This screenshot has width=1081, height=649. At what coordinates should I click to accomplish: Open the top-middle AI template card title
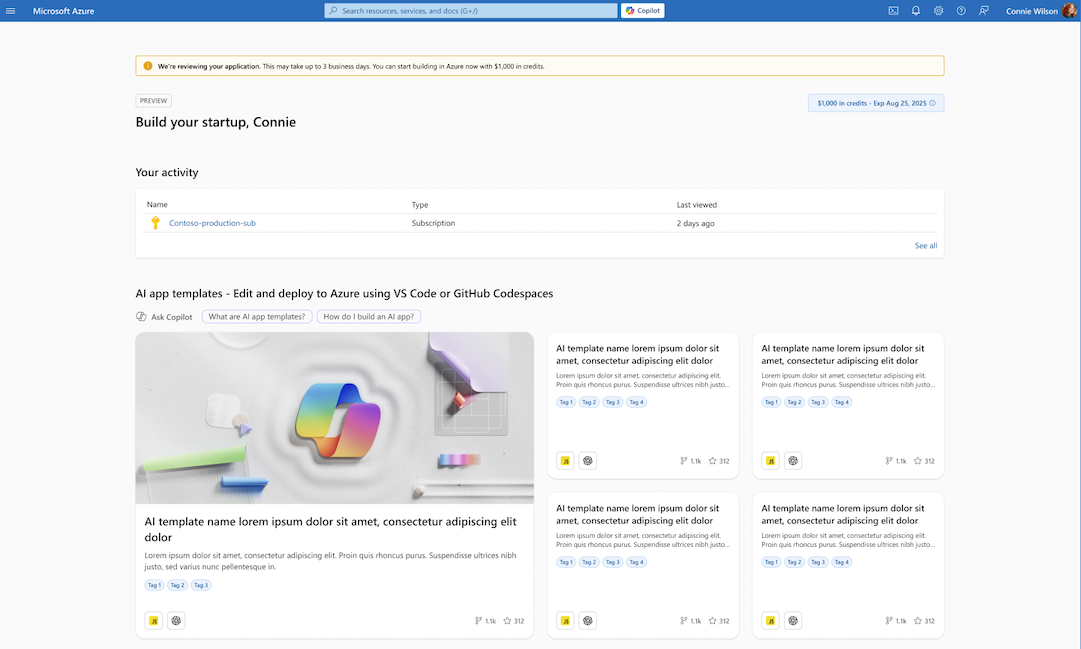point(638,355)
